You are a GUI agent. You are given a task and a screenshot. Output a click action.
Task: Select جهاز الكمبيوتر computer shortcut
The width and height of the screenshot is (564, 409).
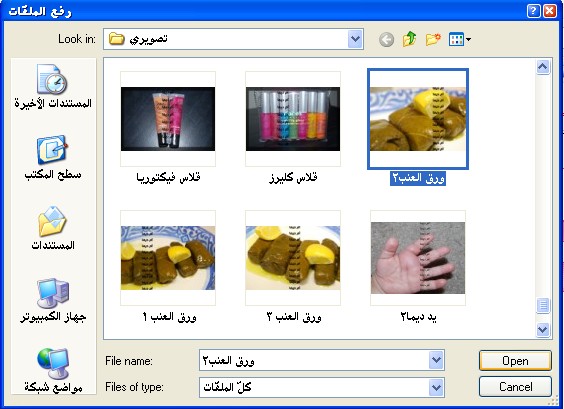click(53, 300)
